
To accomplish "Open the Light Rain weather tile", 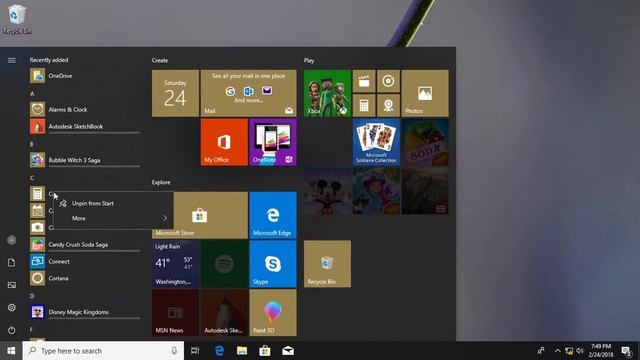I will (x=176, y=264).
